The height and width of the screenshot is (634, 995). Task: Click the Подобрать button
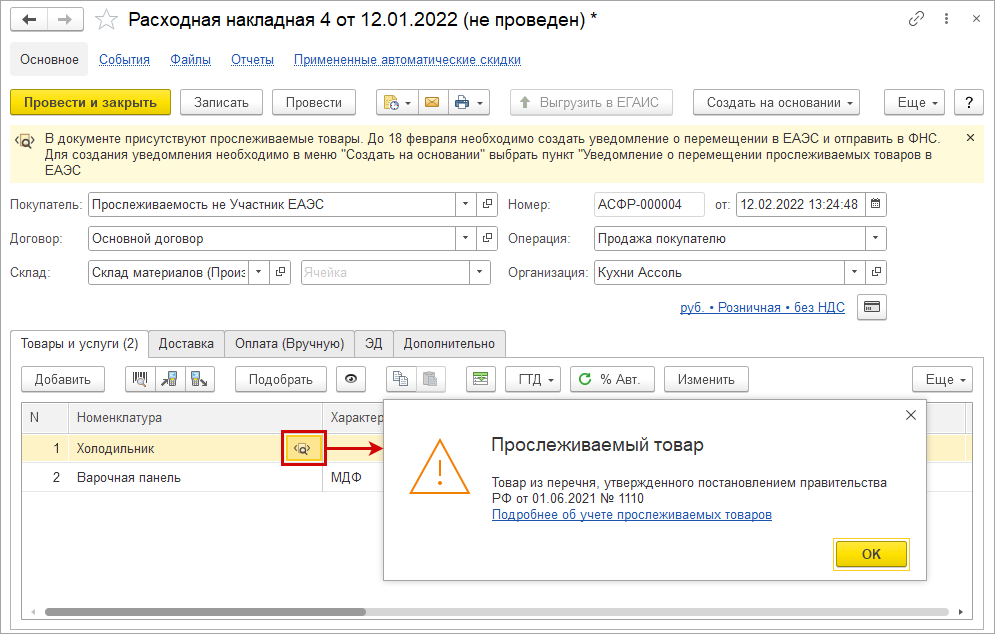pyautogui.click(x=280, y=380)
